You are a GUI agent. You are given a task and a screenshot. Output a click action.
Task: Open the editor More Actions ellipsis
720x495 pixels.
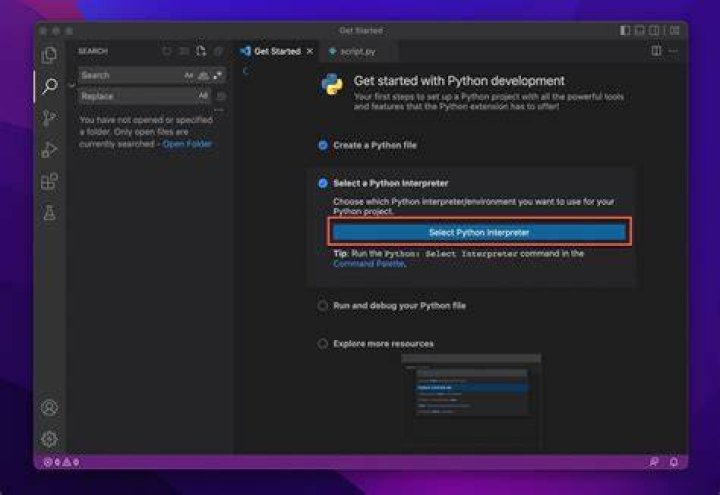coord(674,51)
